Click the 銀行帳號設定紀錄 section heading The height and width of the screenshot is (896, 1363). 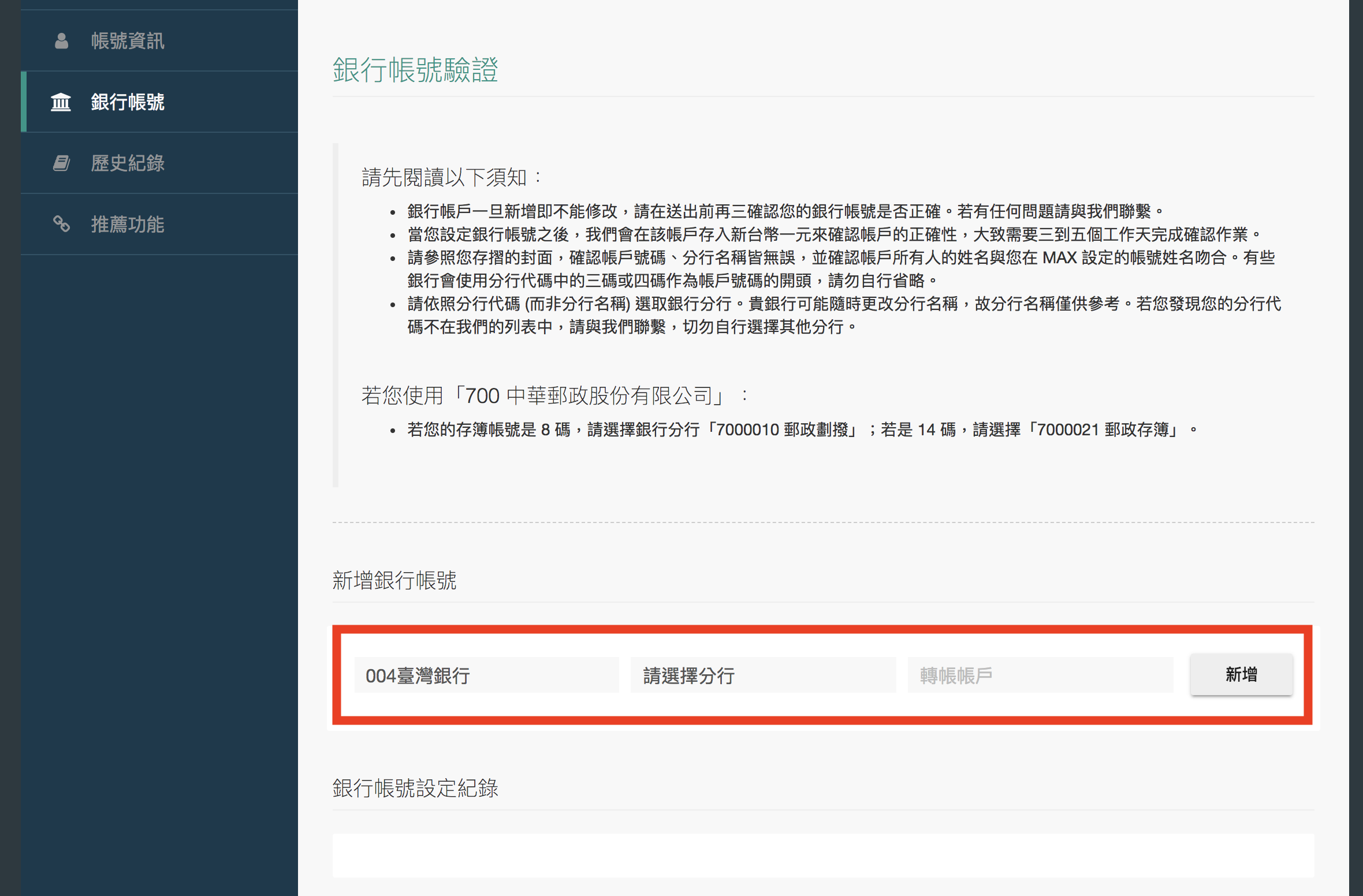click(x=415, y=788)
